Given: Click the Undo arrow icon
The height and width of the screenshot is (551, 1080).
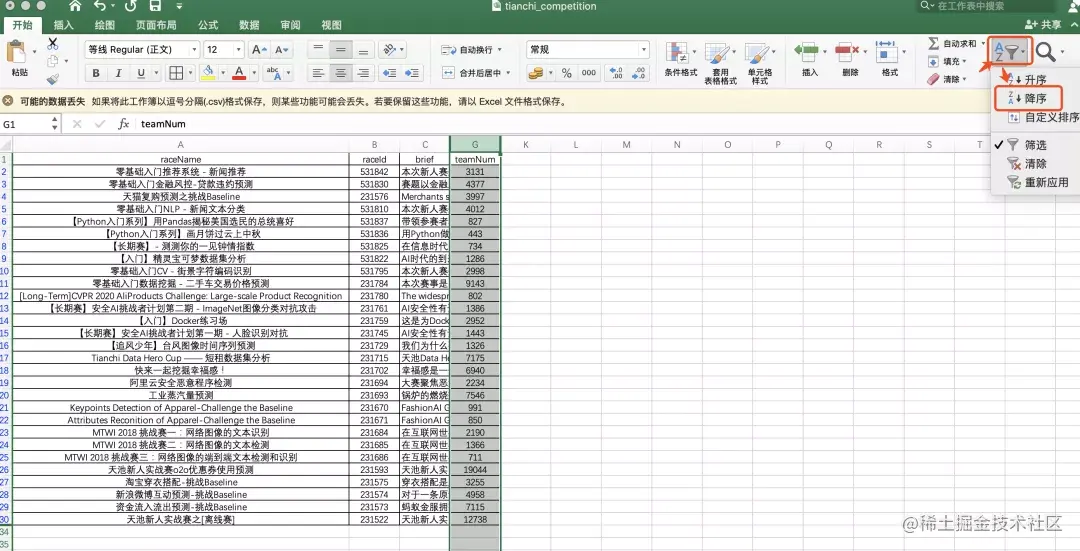Looking at the screenshot, I should coord(101,6).
